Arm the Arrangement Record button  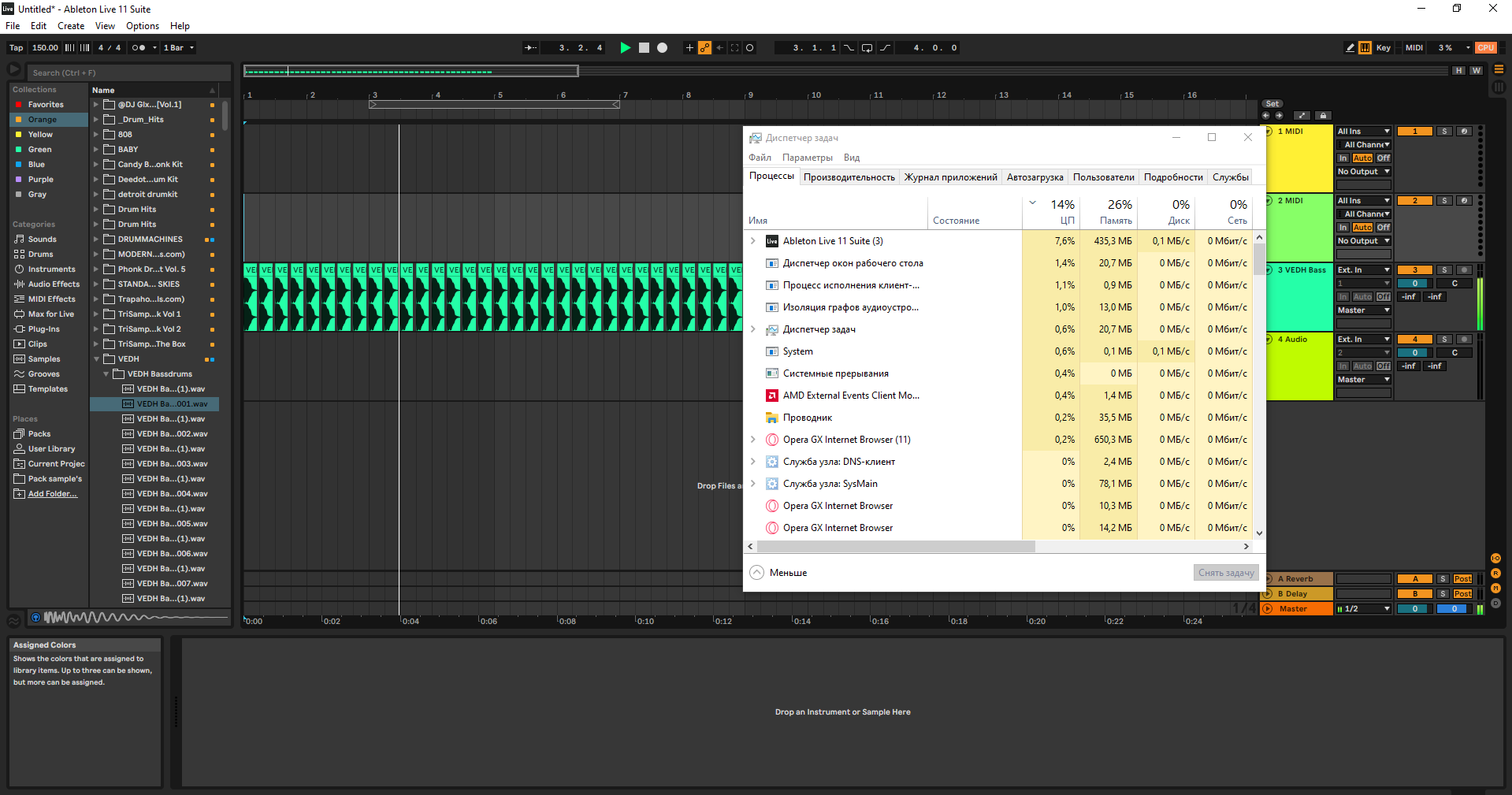click(663, 48)
